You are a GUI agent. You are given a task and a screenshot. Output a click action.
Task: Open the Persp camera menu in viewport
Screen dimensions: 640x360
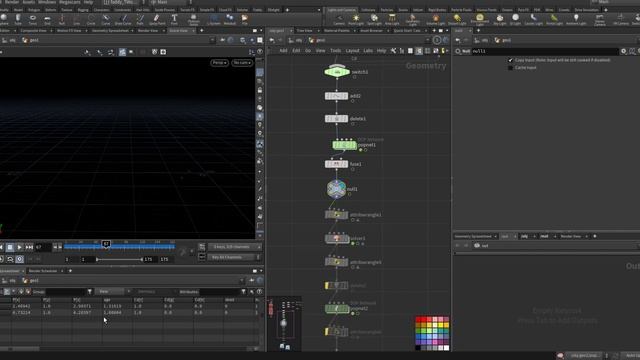pos(219,62)
